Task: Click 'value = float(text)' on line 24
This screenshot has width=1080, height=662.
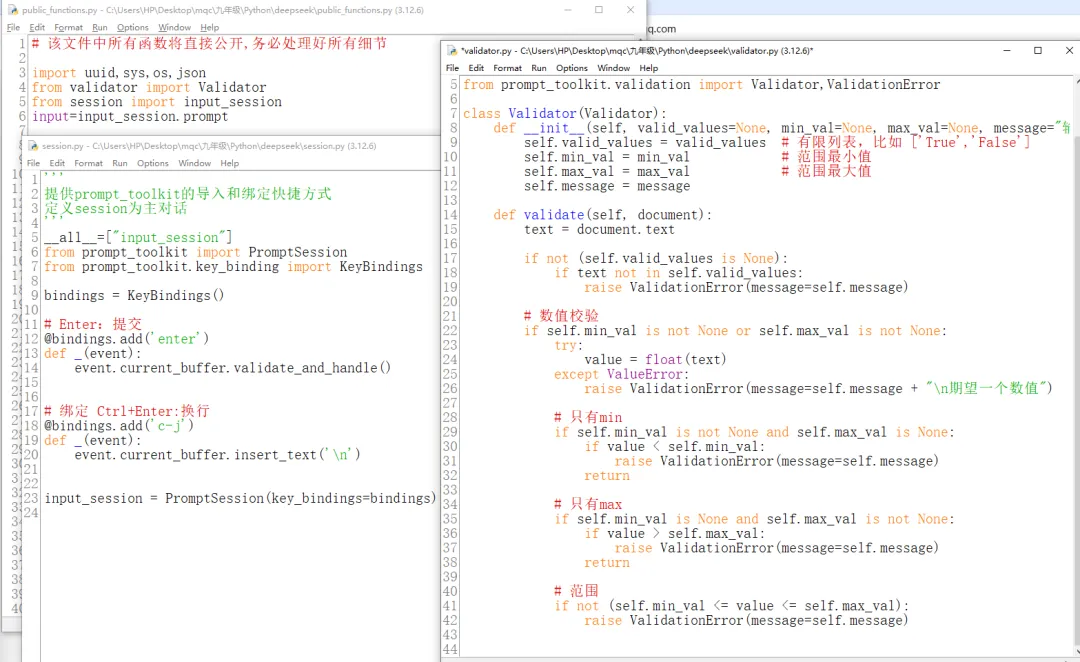Action: (655, 360)
